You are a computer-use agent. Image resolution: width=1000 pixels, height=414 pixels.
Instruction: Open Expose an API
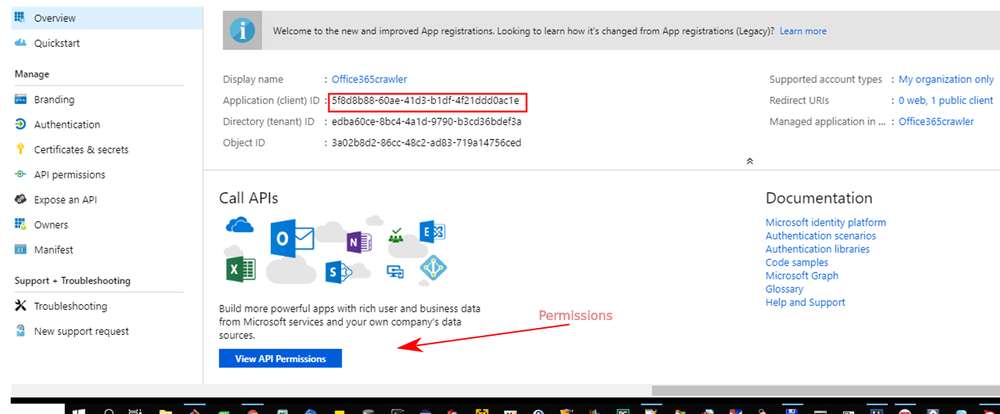pos(66,200)
